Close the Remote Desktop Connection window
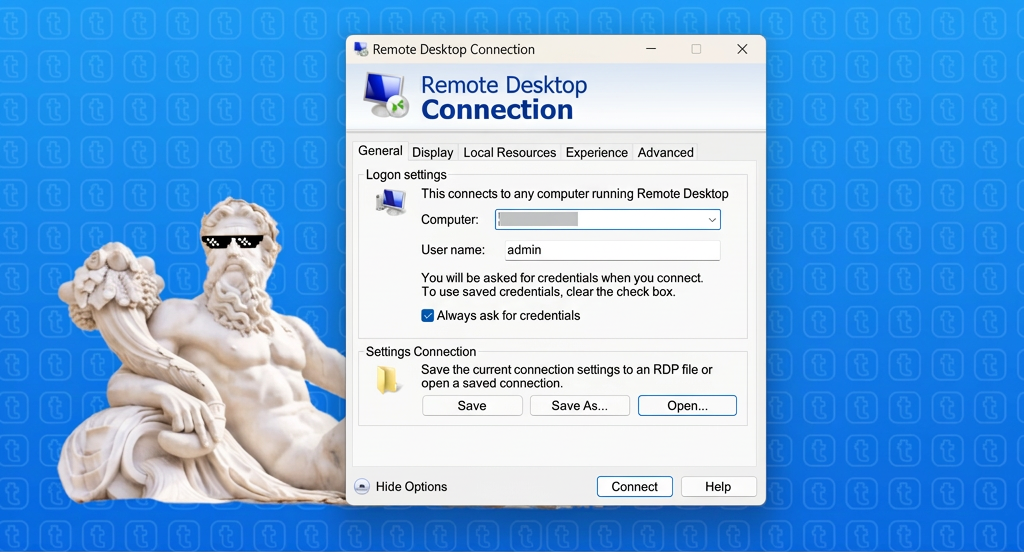This screenshot has height=552, width=1024. pyautogui.click(x=742, y=49)
